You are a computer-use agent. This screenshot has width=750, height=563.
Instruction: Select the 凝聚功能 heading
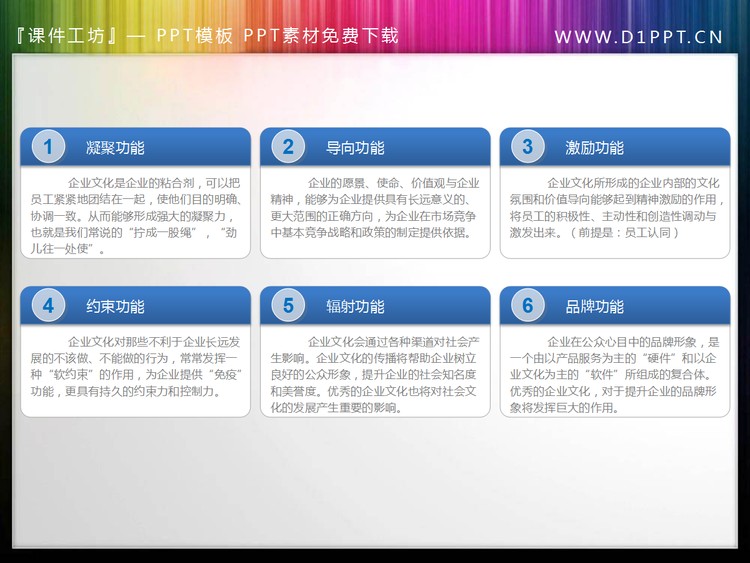tap(115, 148)
